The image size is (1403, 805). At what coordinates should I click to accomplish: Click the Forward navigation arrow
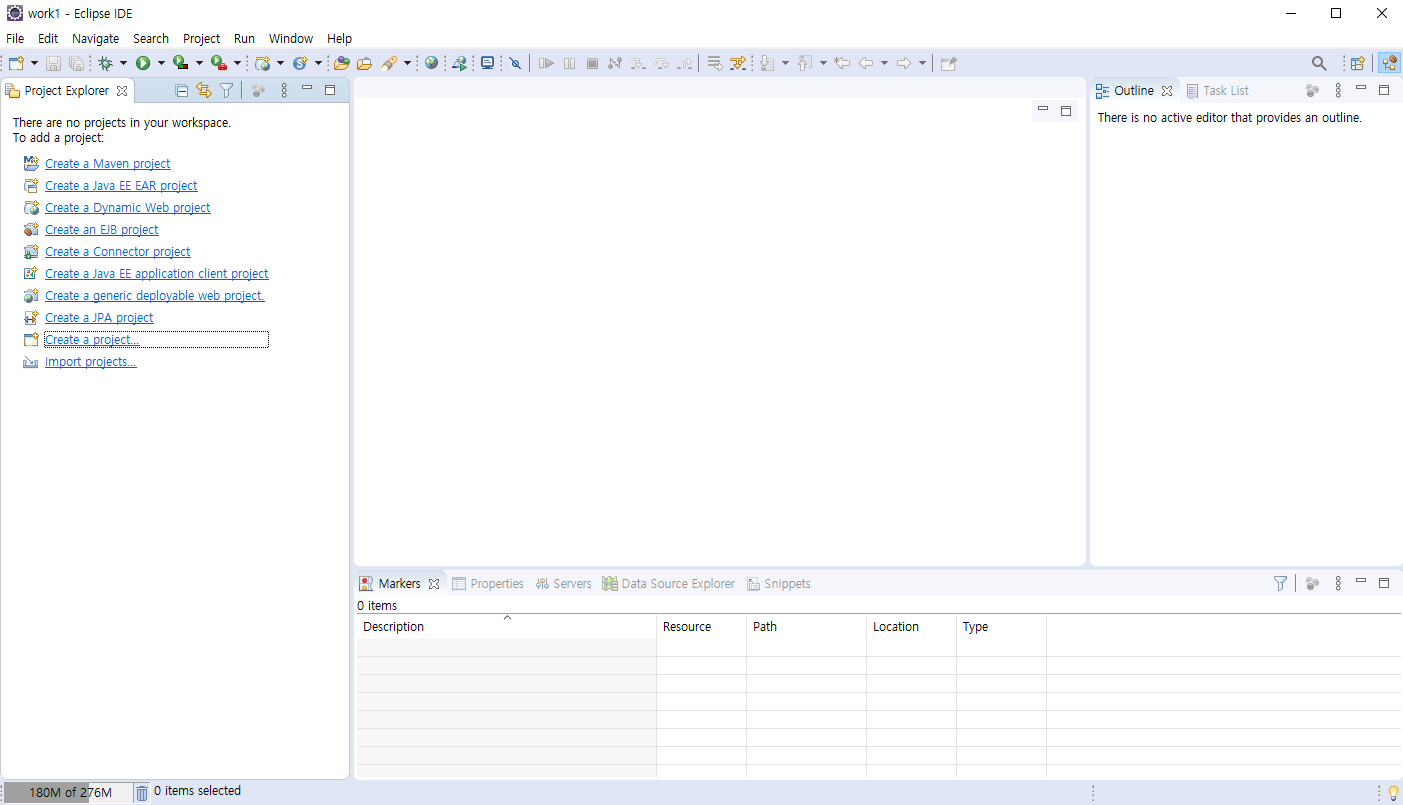click(904, 63)
